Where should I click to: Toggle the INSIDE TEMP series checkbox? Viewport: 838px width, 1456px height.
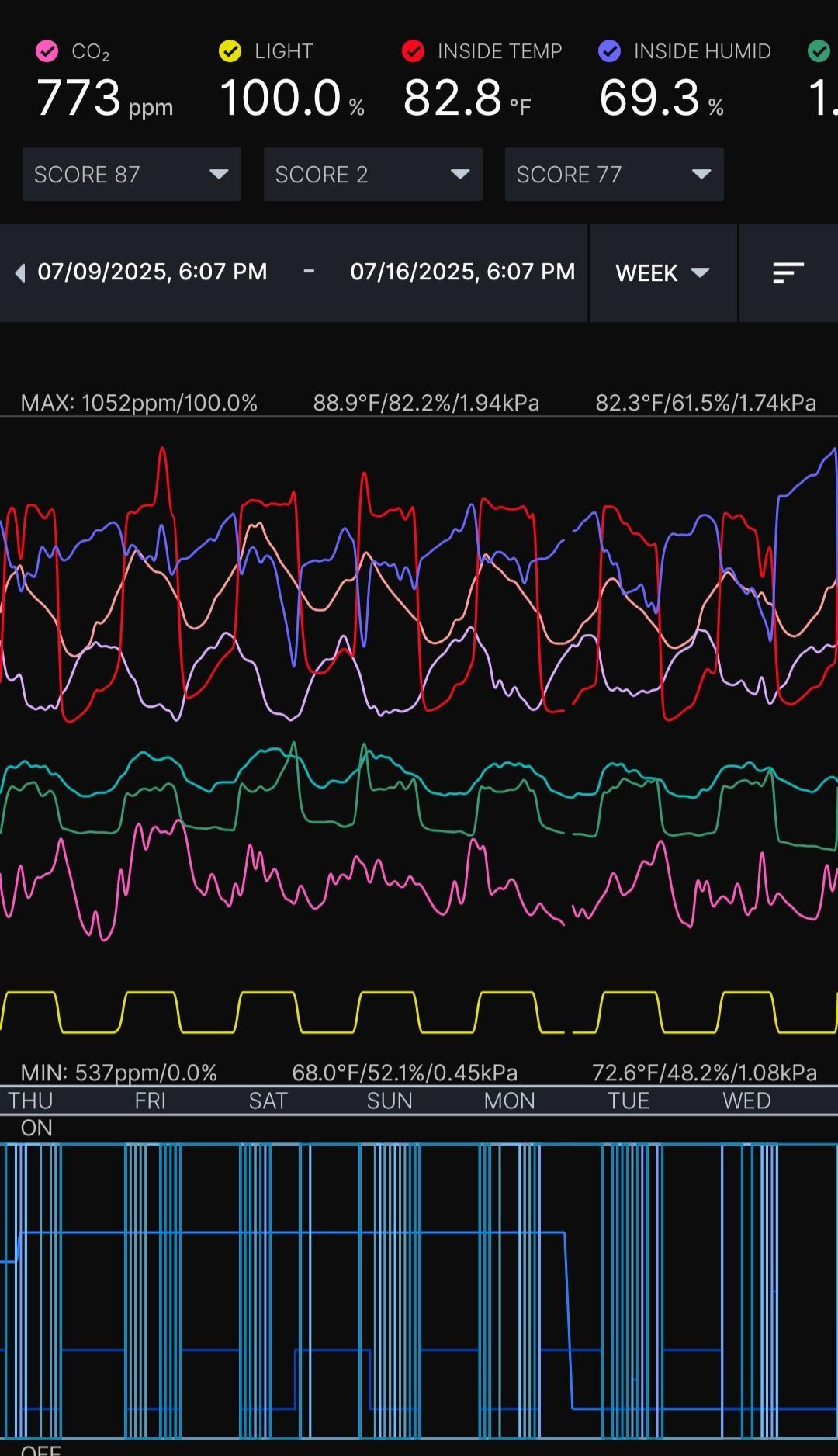point(413,51)
